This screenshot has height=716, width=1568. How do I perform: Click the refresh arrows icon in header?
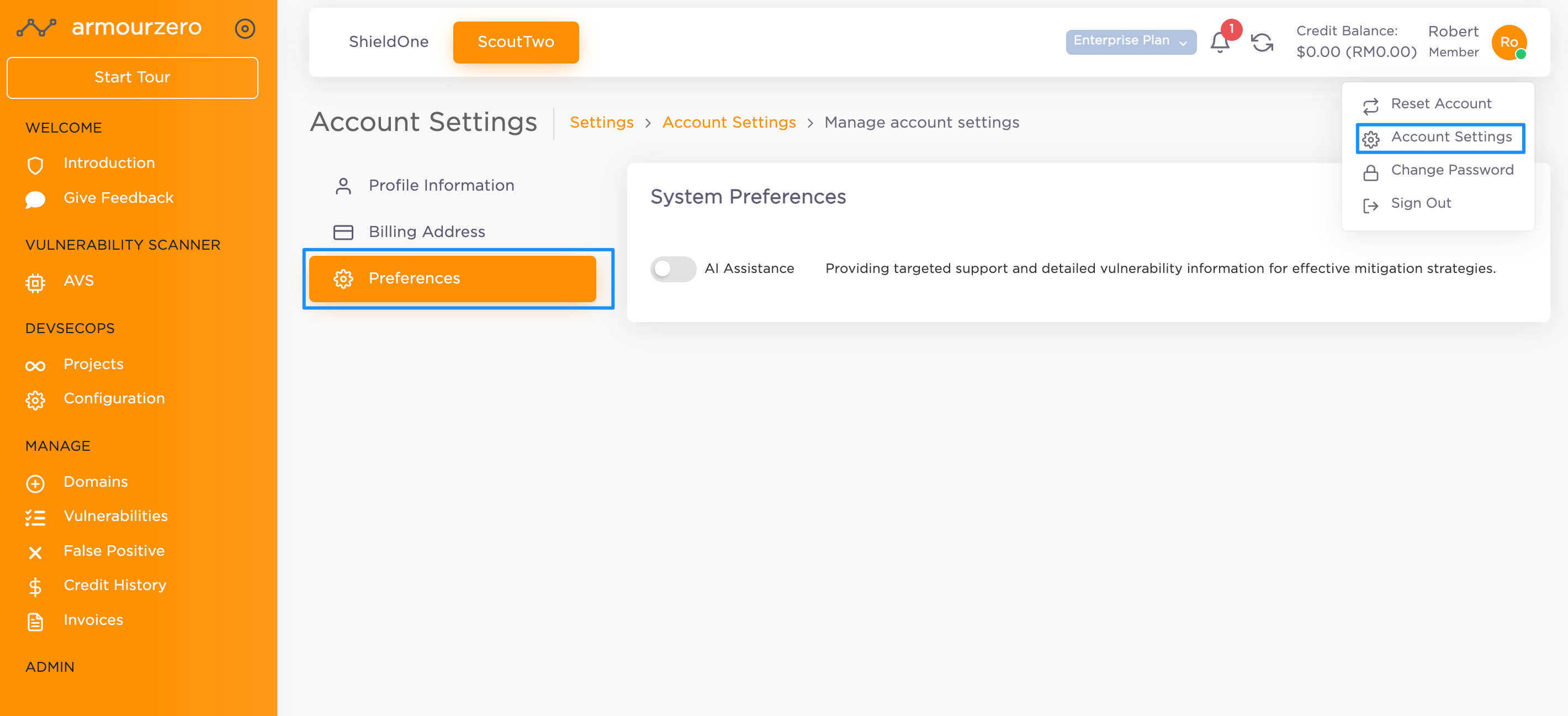pyautogui.click(x=1262, y=42)
